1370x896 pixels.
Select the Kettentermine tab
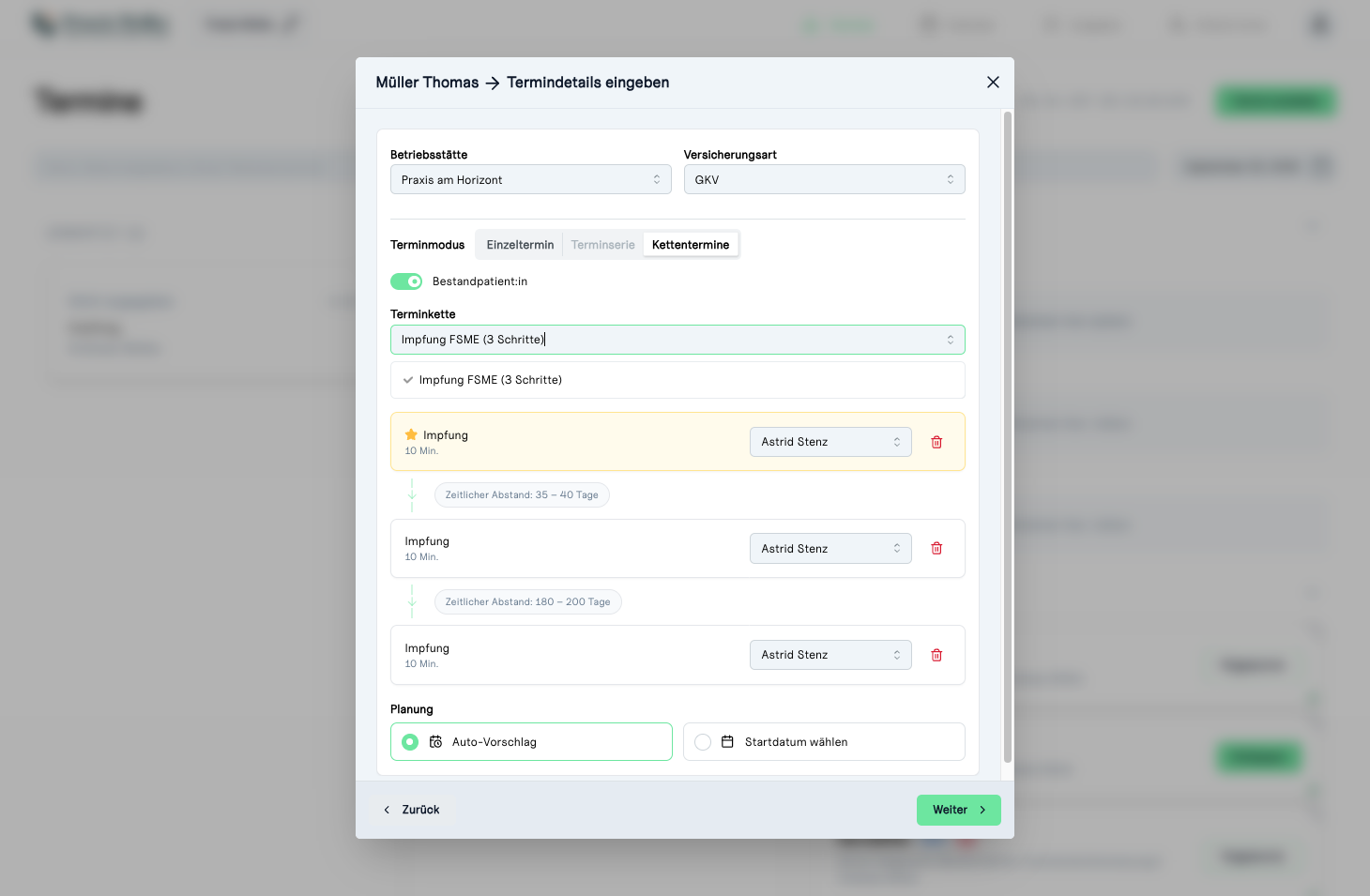click(x=691, y=245)
